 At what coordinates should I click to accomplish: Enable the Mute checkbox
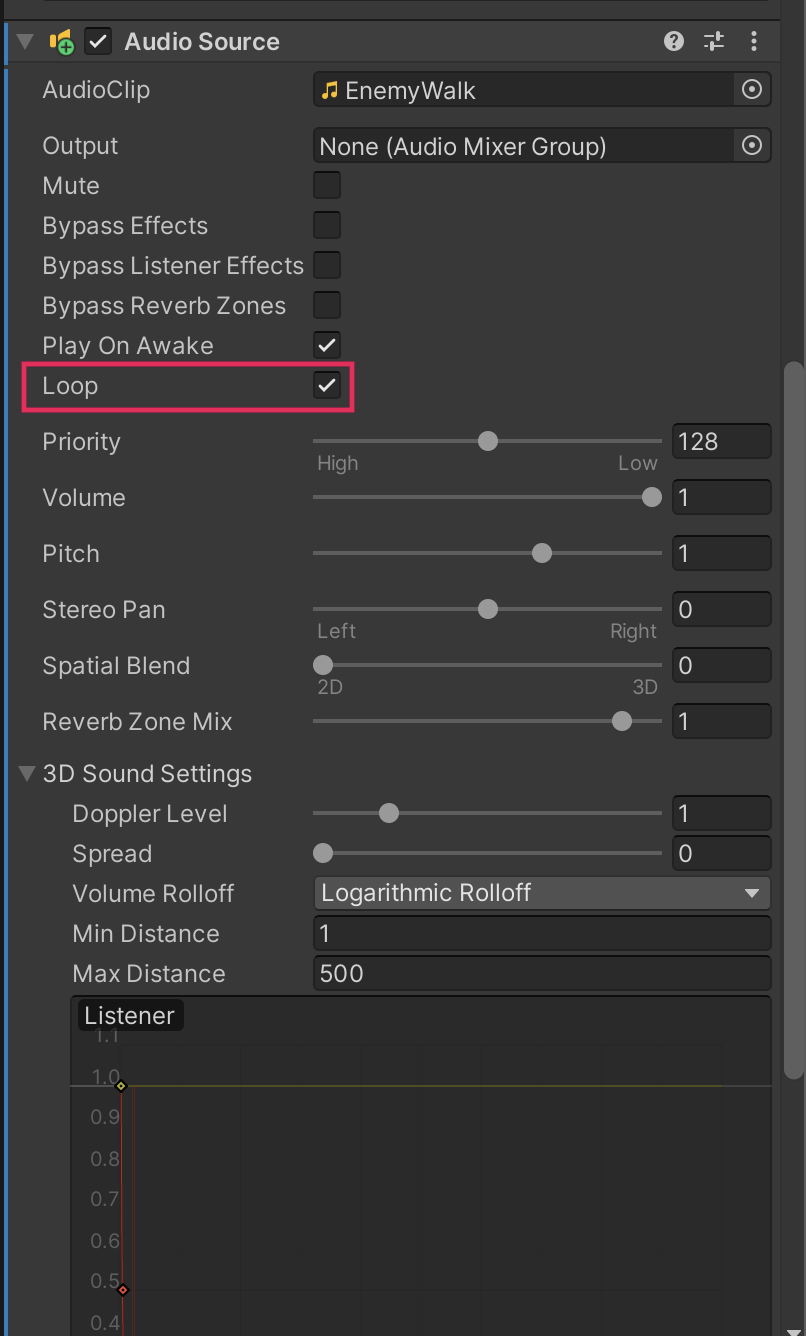click(327, 186)
